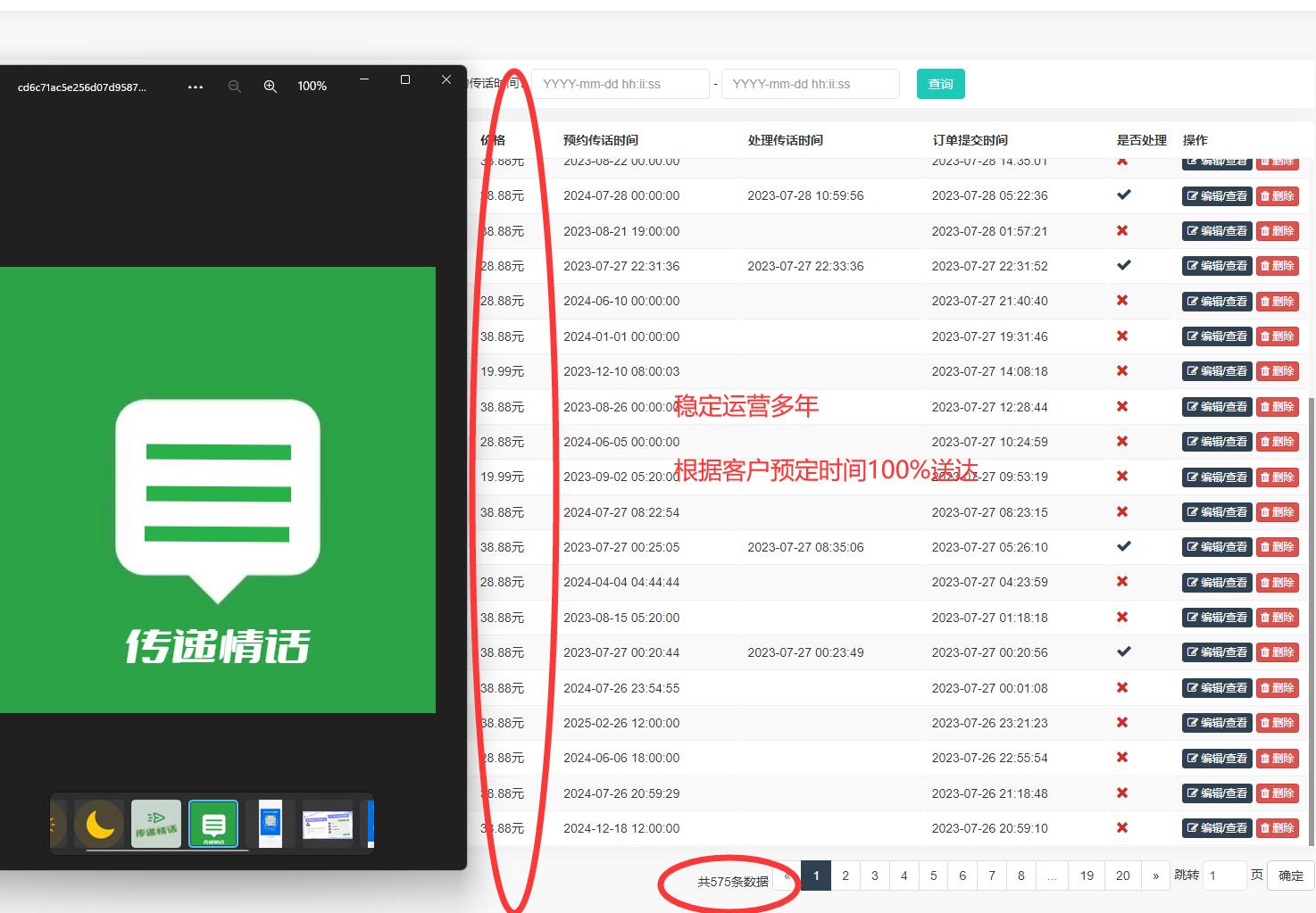Click the zoom out magnifier icon
The image size is (1316, 913).
(235, 87)
